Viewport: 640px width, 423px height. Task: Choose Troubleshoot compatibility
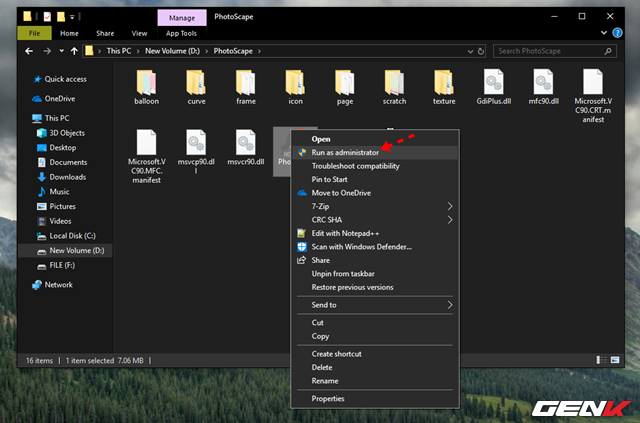pos(375,166)
